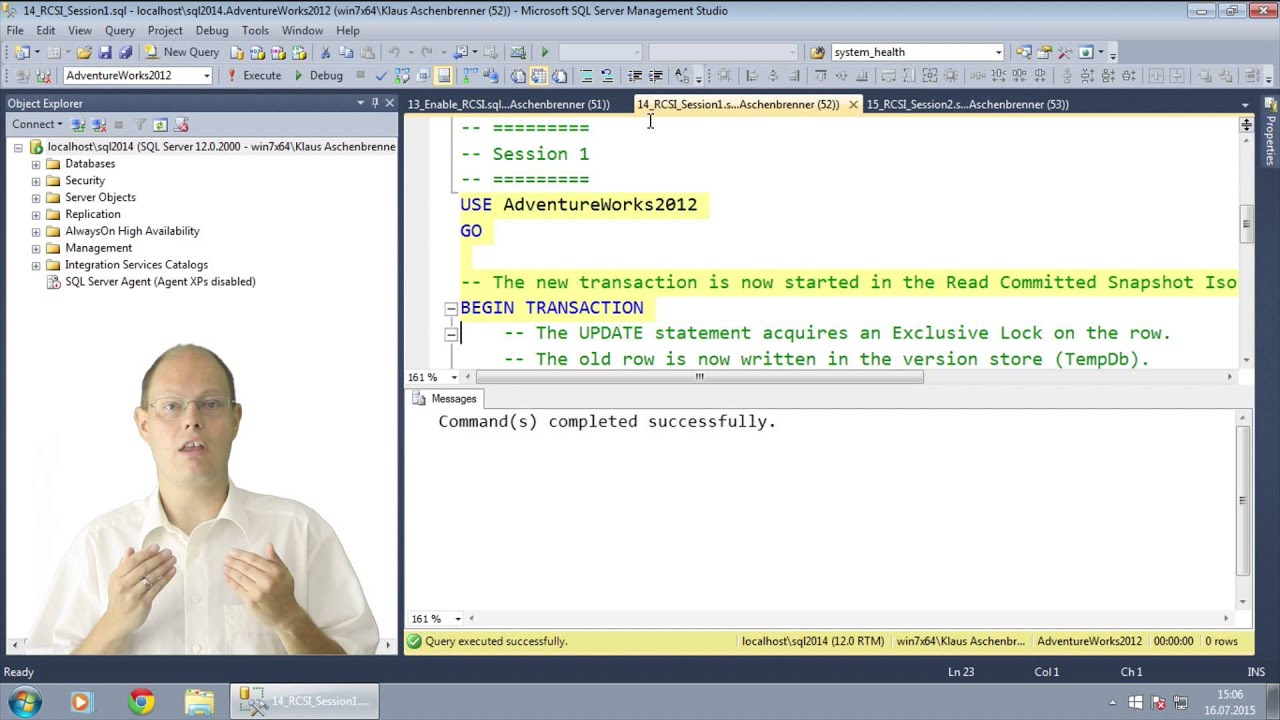
Task: Open the editor 161 % zoom dropdown
Action: coord(454,377)
